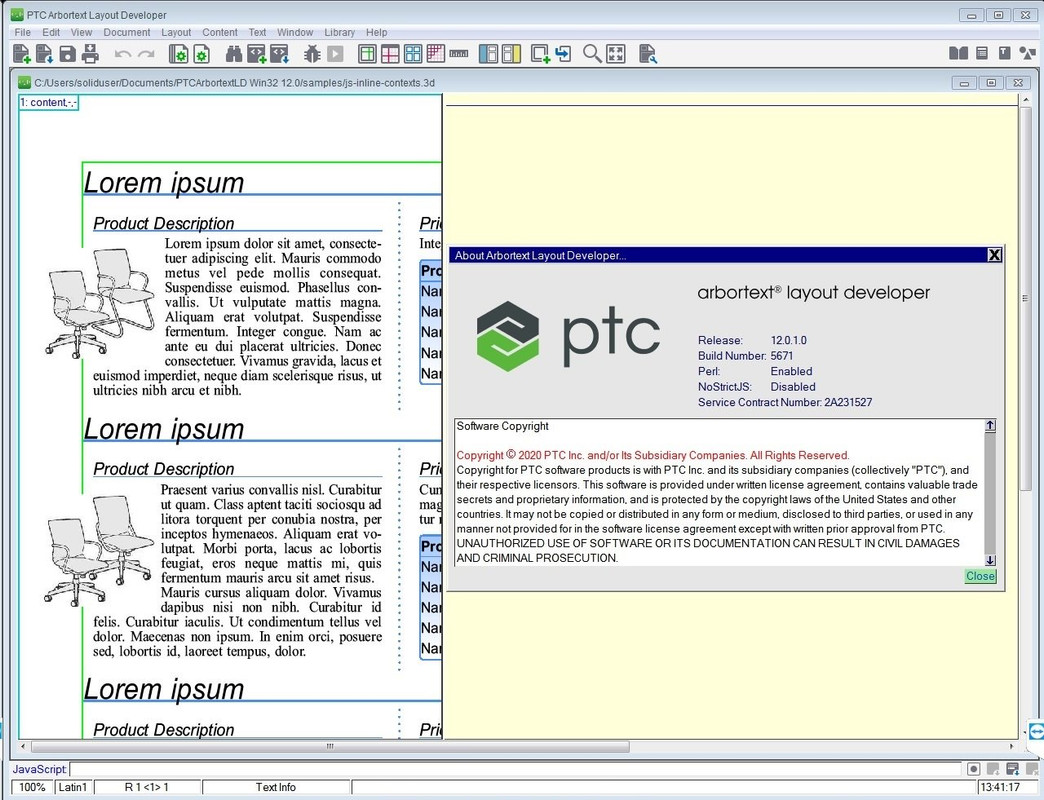Click the first 'Lorem ipsum' heading
The width and height of the screenshot is (1044, 800).
point(164,183)
